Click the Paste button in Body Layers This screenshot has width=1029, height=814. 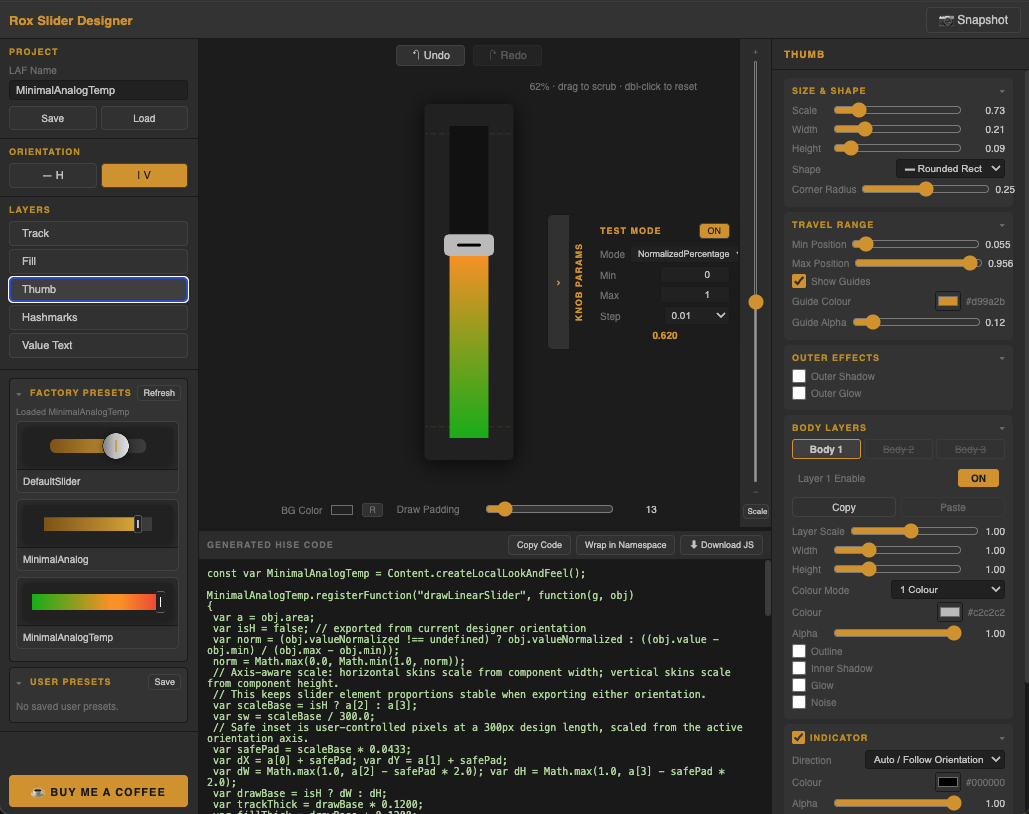coord(953,507)
